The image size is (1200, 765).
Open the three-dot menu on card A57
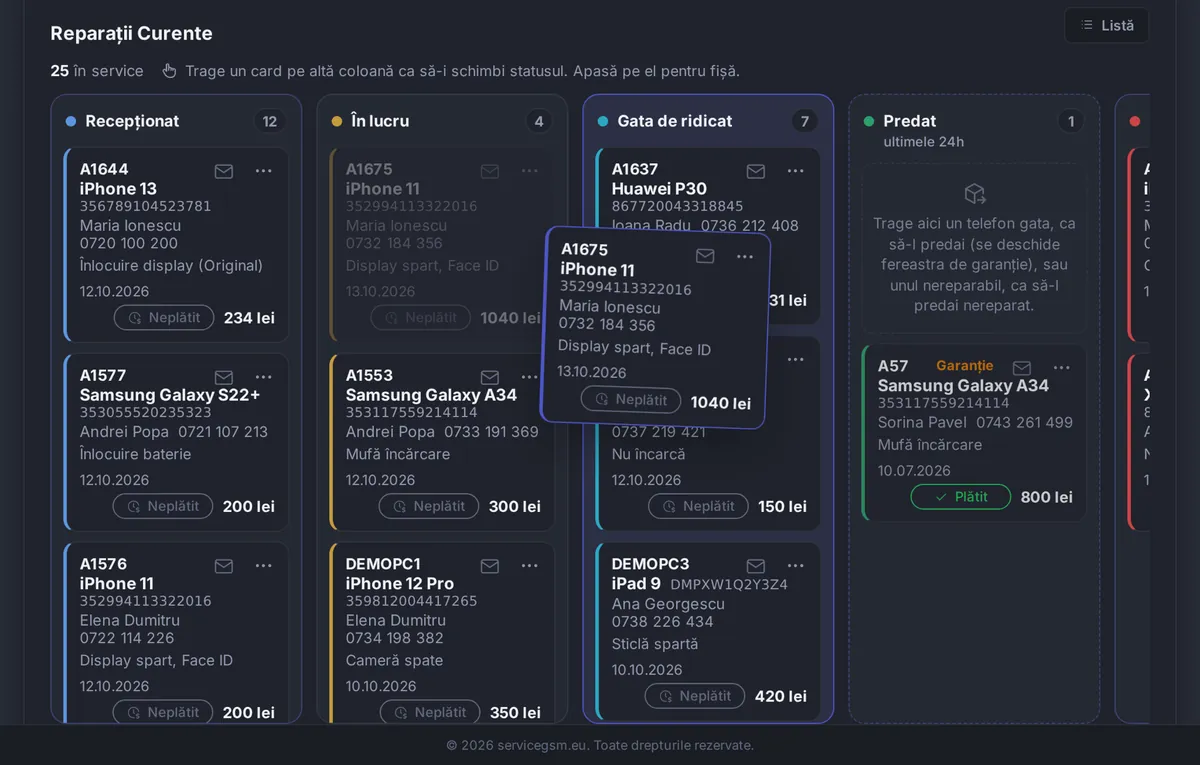[1062, 368]
